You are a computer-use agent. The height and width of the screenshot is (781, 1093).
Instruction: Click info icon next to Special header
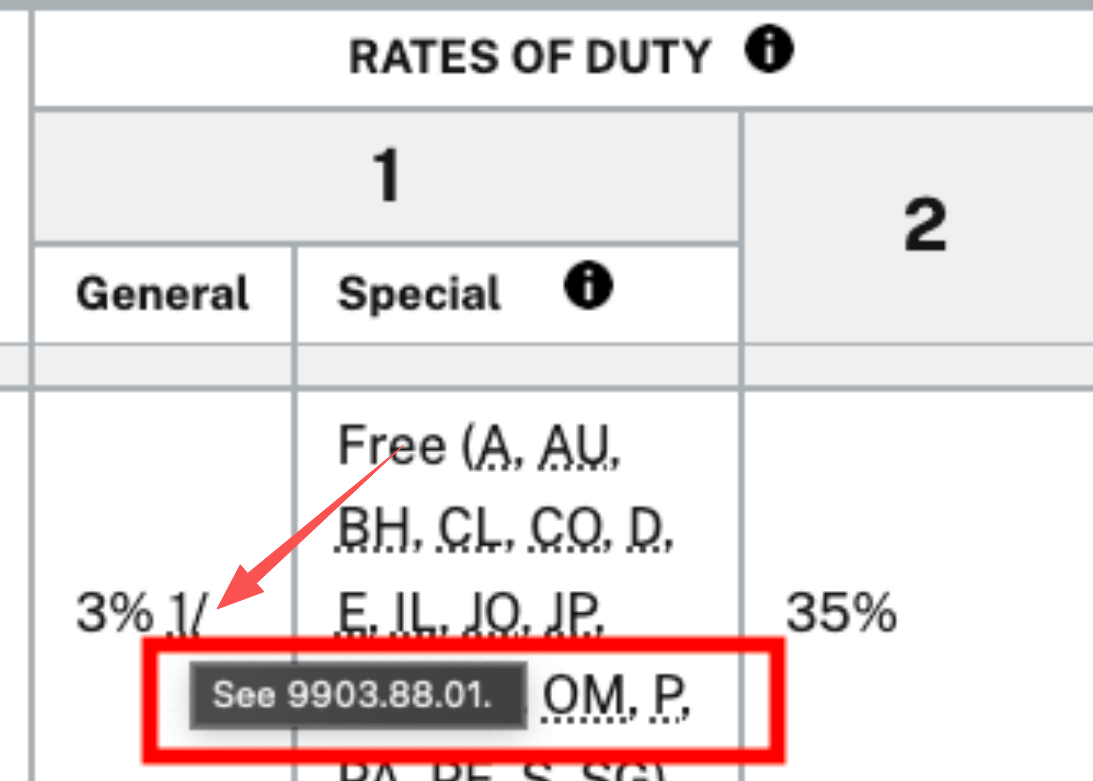(588, 288)
